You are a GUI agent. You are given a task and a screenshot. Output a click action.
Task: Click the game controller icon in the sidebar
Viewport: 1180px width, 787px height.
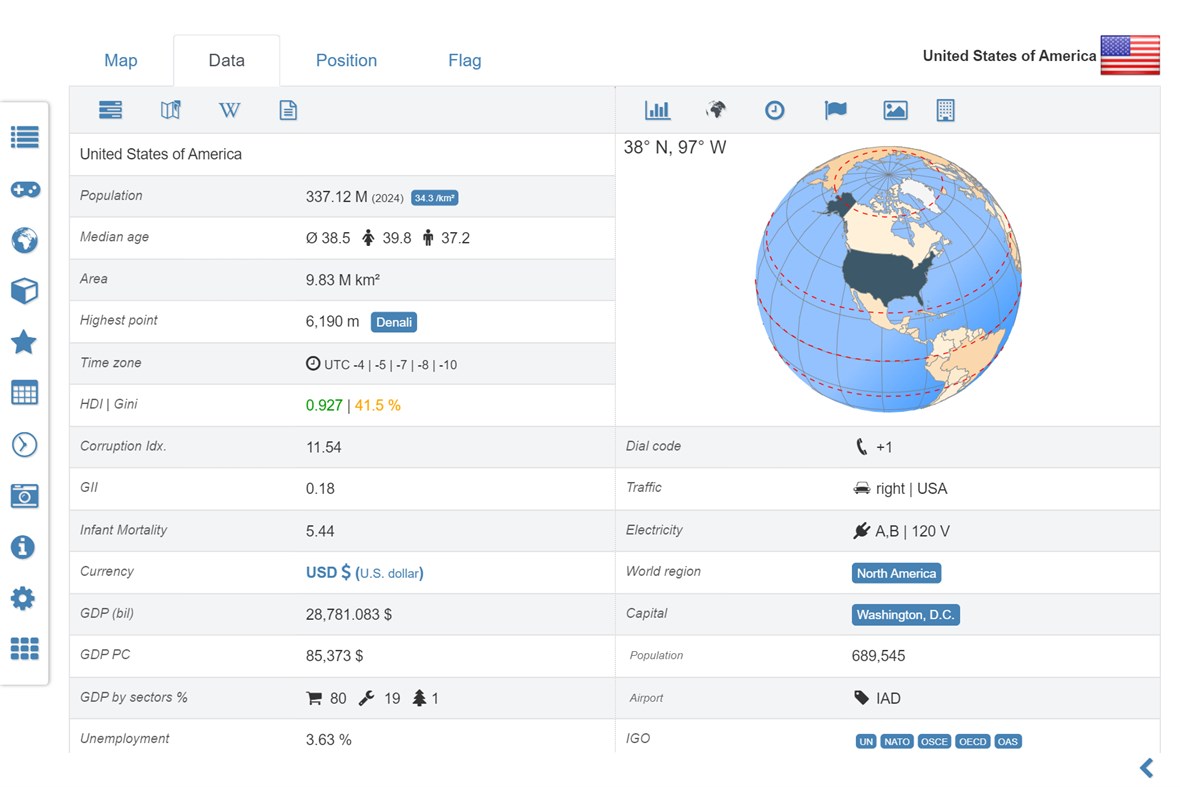tap(24, 189)
